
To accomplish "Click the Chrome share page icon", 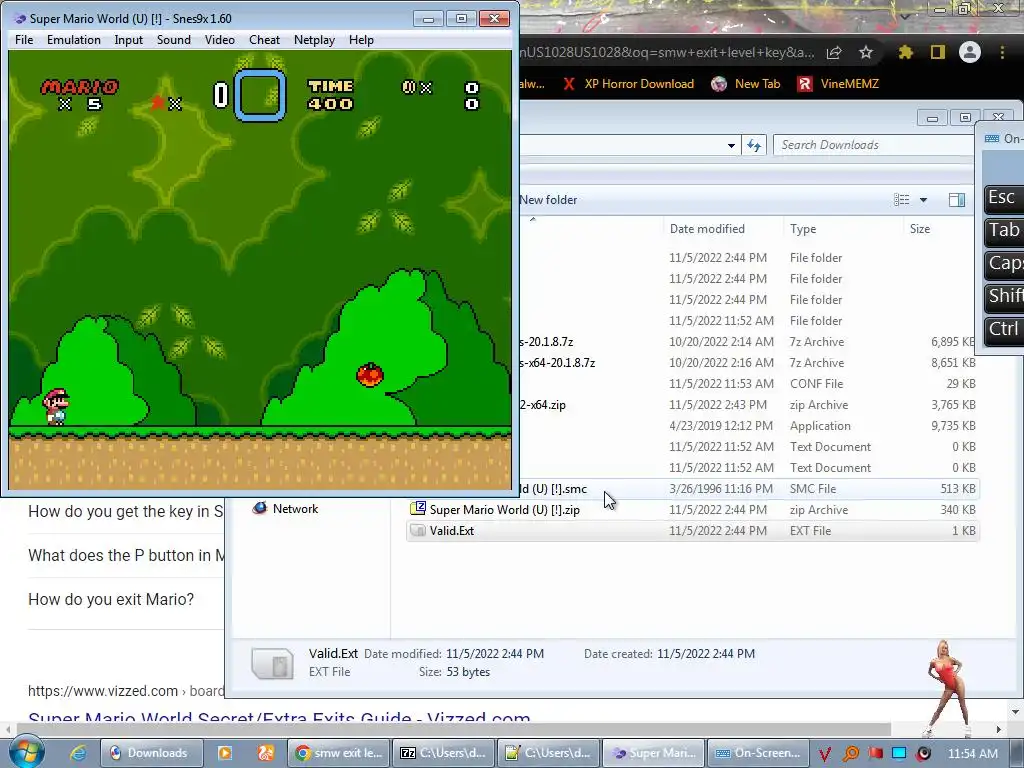I will 834,53.
